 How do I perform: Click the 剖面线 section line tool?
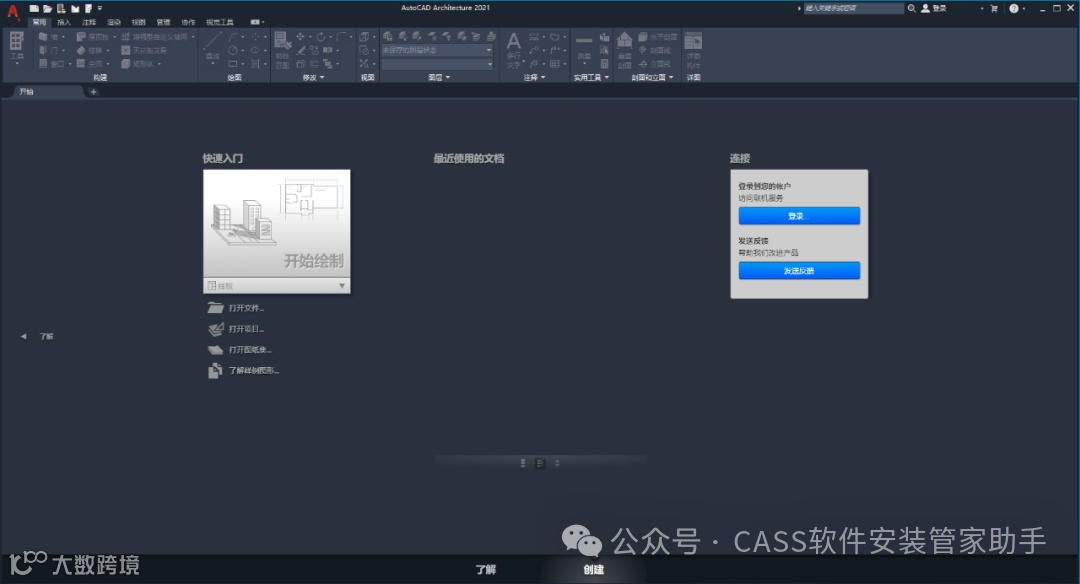point(655,50)
